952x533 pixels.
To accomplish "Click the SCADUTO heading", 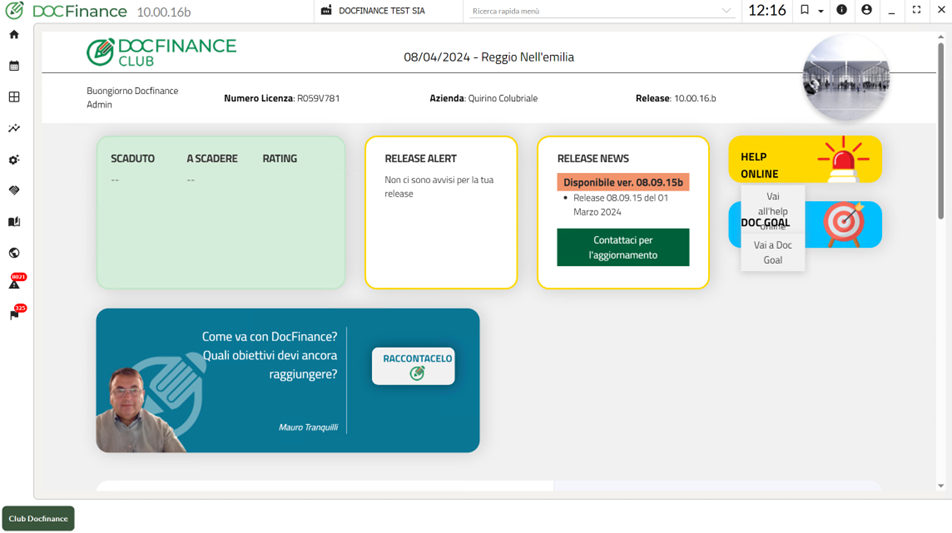I will point(132,158).
